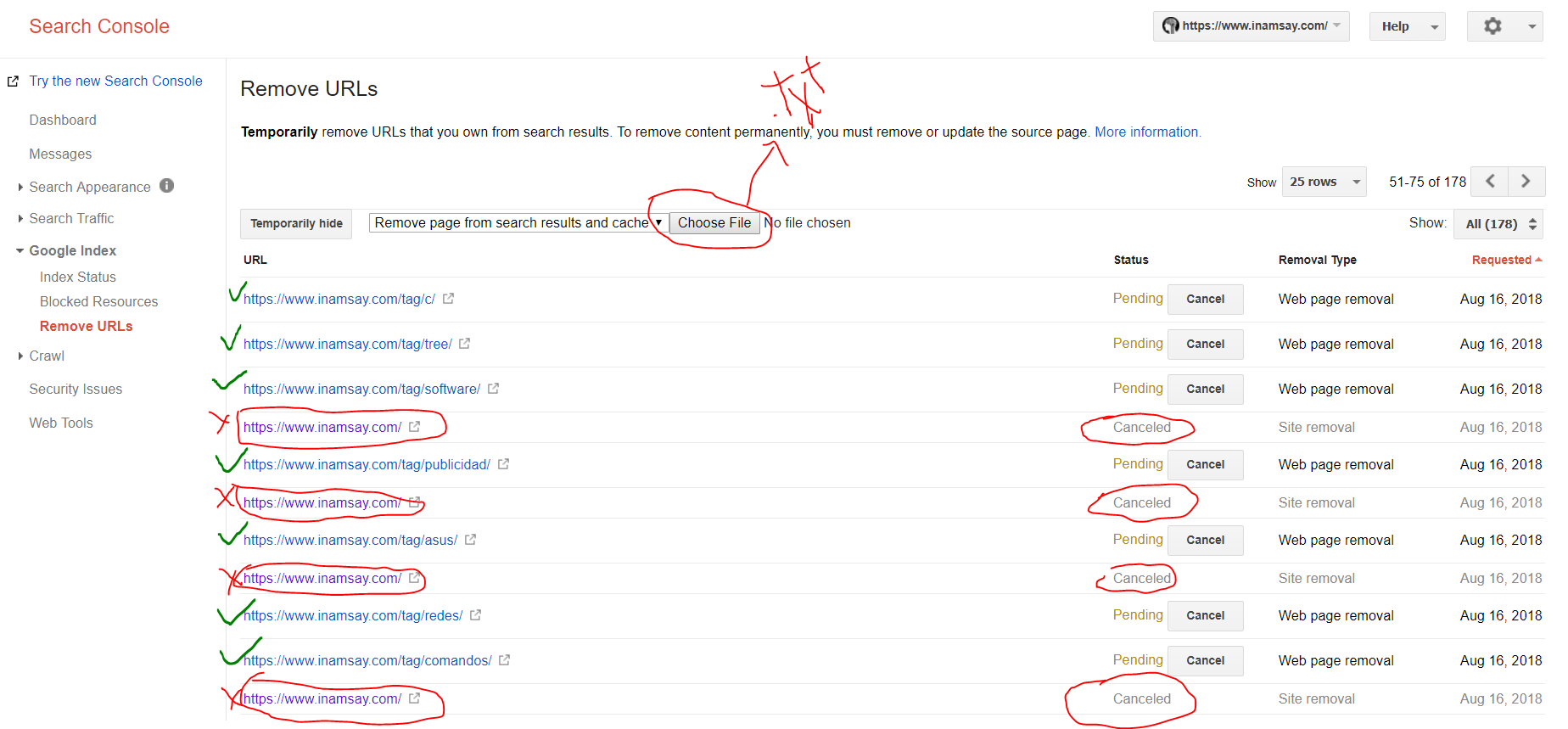Click the Removal Type column header
Image resolution: width=1568 pixels, height=729 pixels.
tap(1317, 261)
